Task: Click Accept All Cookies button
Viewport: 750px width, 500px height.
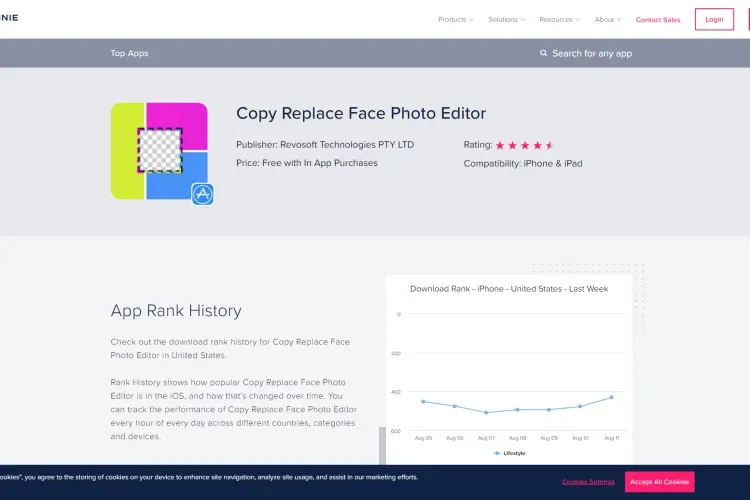Action: [x=660, y=482]
